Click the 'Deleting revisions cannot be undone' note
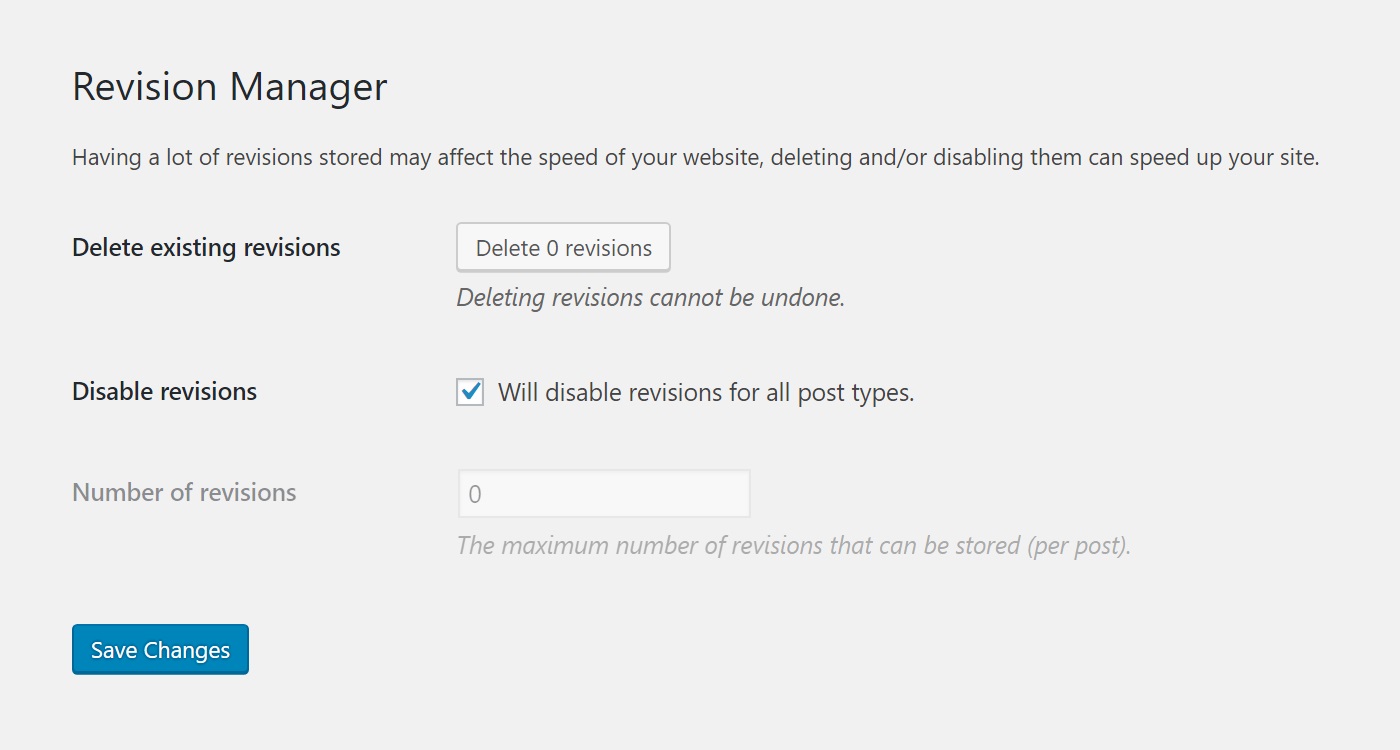Image resolution: width=1400 pixels, height=750 pixels. [x=651, y=298]
